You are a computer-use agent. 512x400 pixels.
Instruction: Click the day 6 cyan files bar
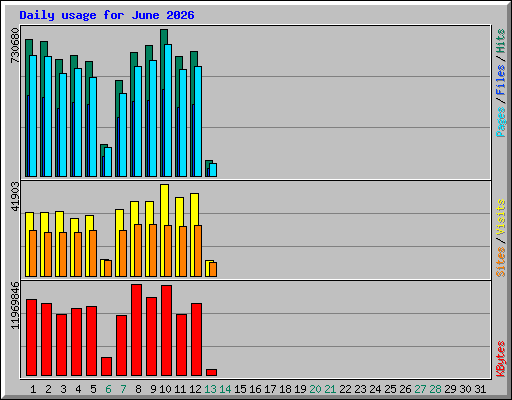[108, 162]
